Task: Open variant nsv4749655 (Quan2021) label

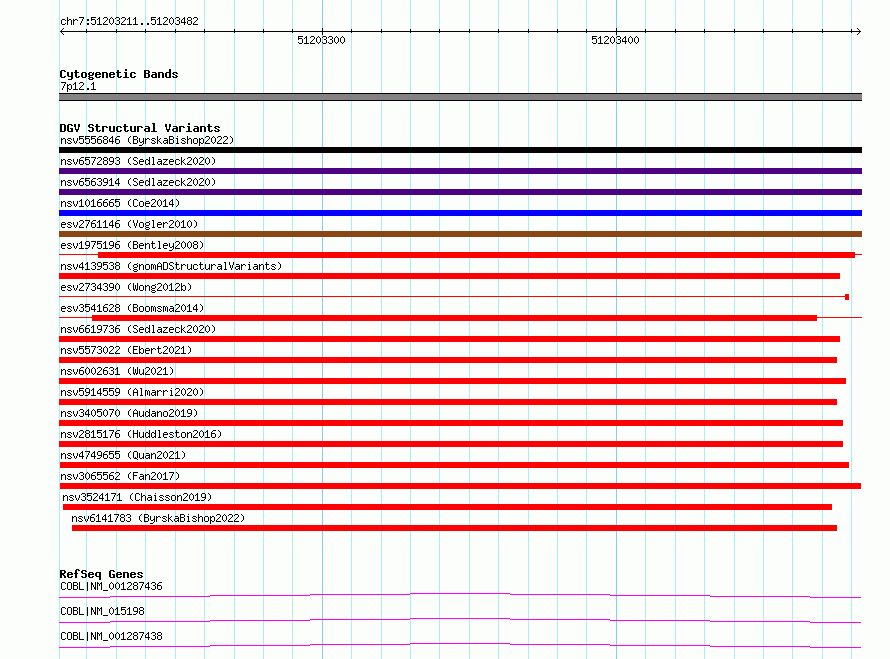Action: pos(123,455)
